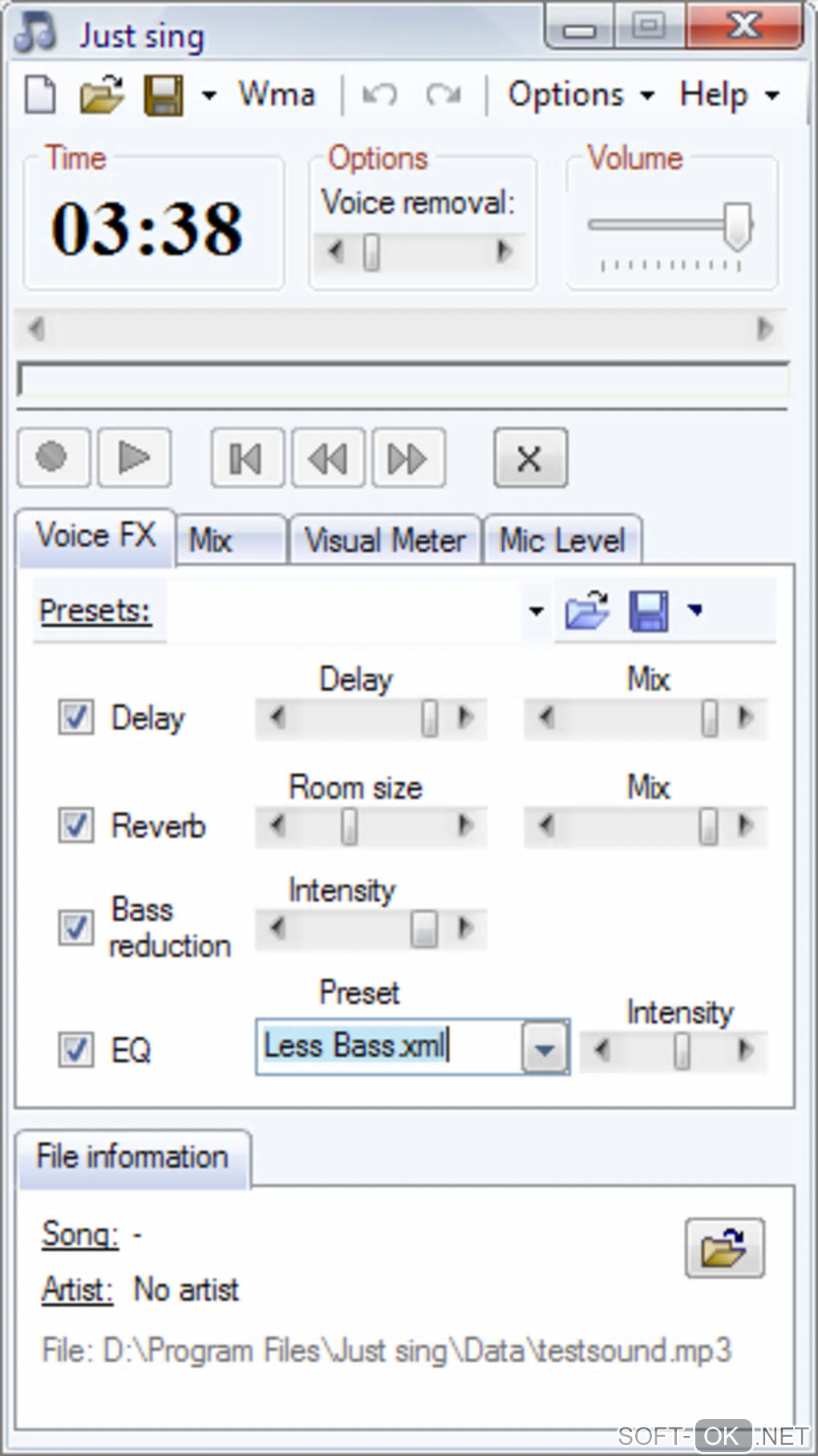The image size is (818, 1456).
Task: Disable the Delay effect checkbox
Action: click(x=76, y=717)
